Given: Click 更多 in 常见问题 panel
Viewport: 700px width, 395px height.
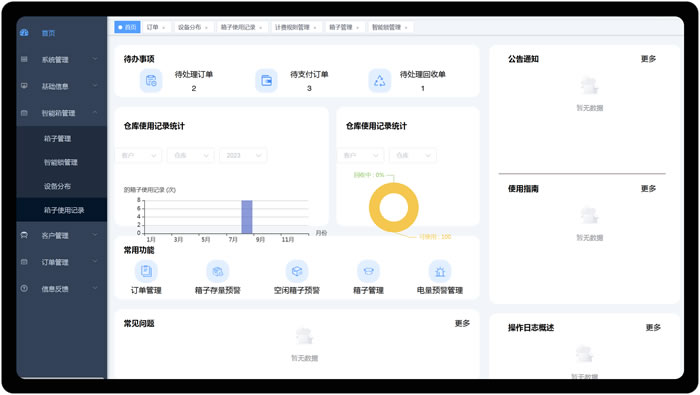Looking at the screenshot, I should (462, 323).
